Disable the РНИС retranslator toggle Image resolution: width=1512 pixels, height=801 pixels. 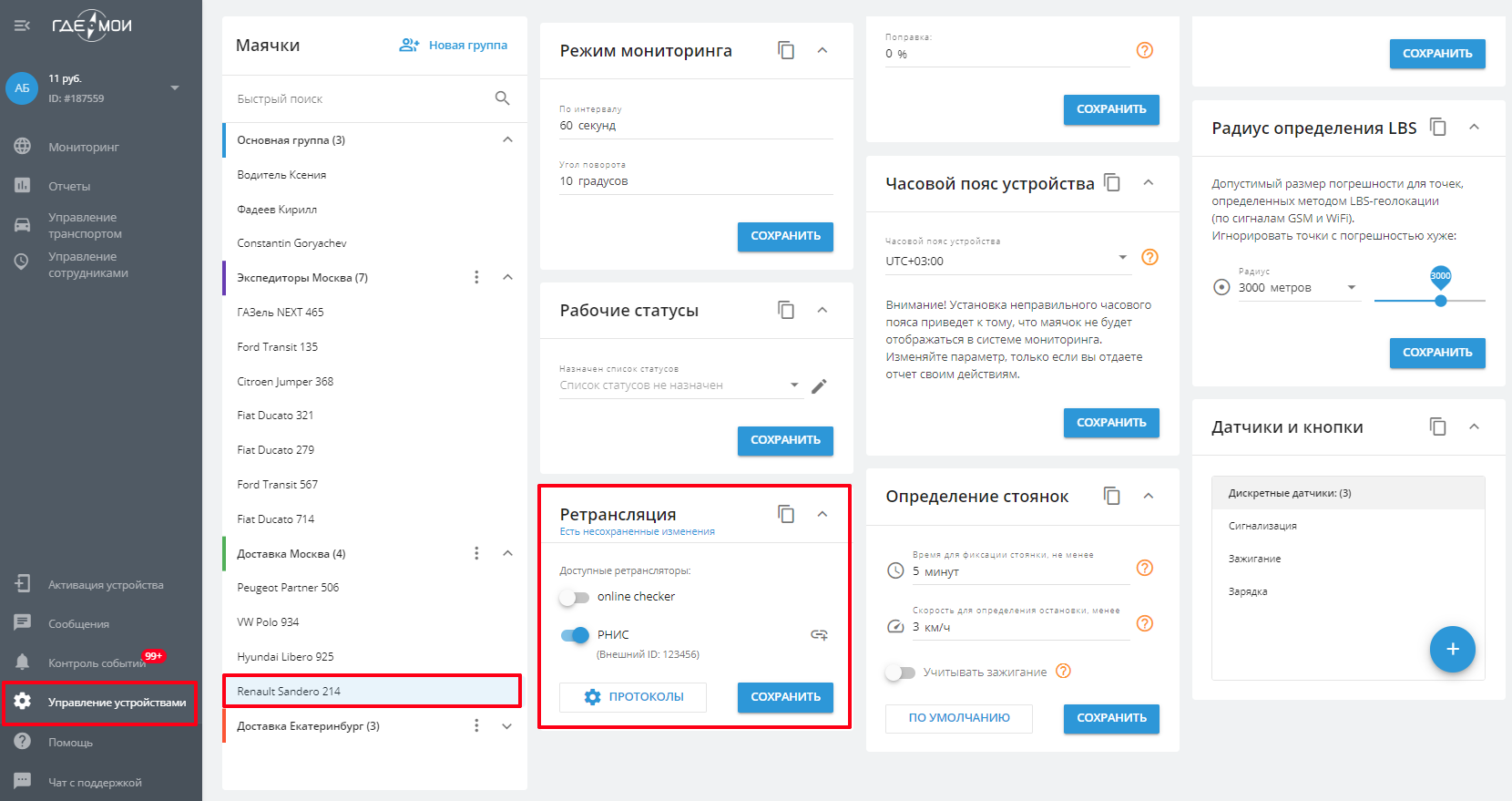coord(575,635)
